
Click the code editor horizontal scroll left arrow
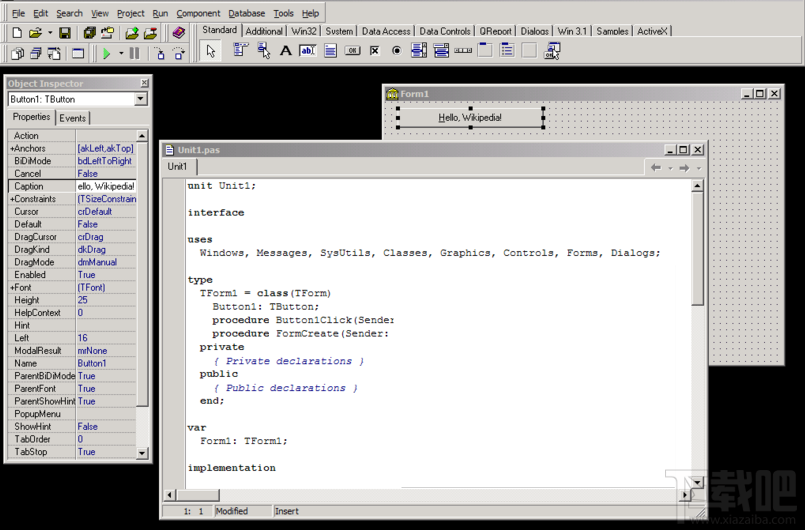170,495
